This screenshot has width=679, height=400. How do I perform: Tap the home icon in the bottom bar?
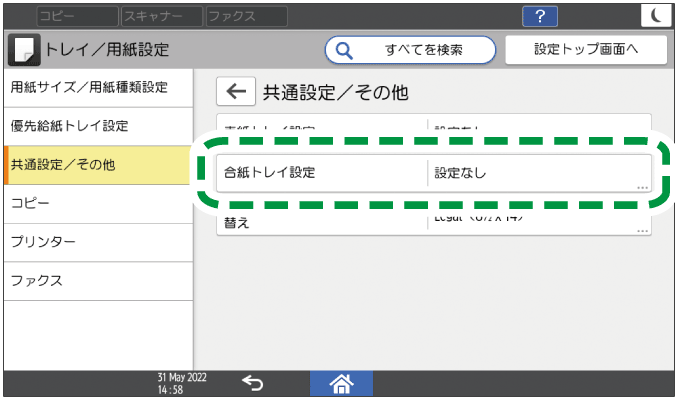[341, 384]
